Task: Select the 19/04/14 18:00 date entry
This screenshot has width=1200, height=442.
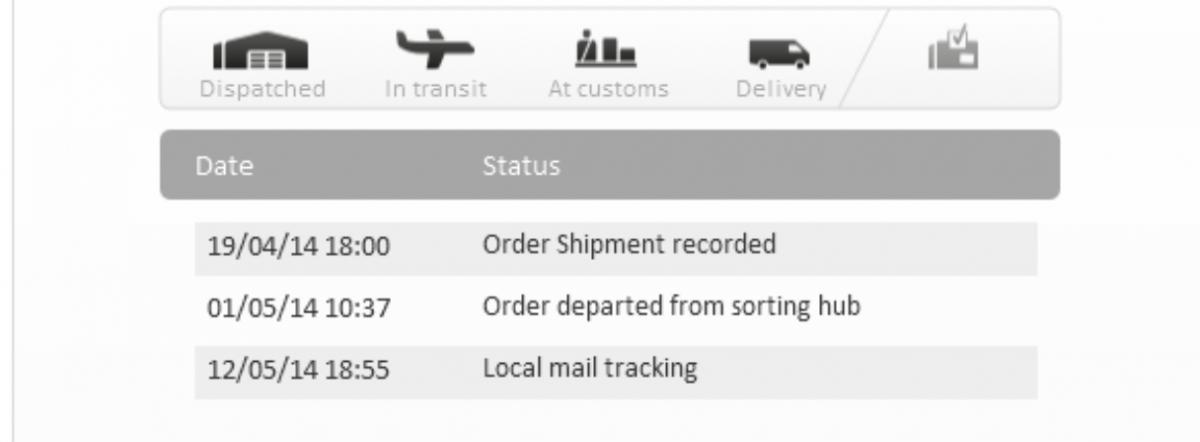Action: tap(298, 246)
